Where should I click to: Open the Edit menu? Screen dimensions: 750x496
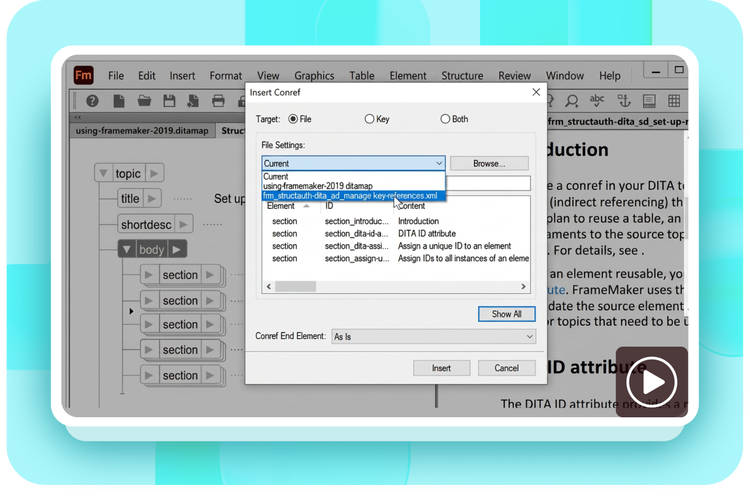(147, 76)
